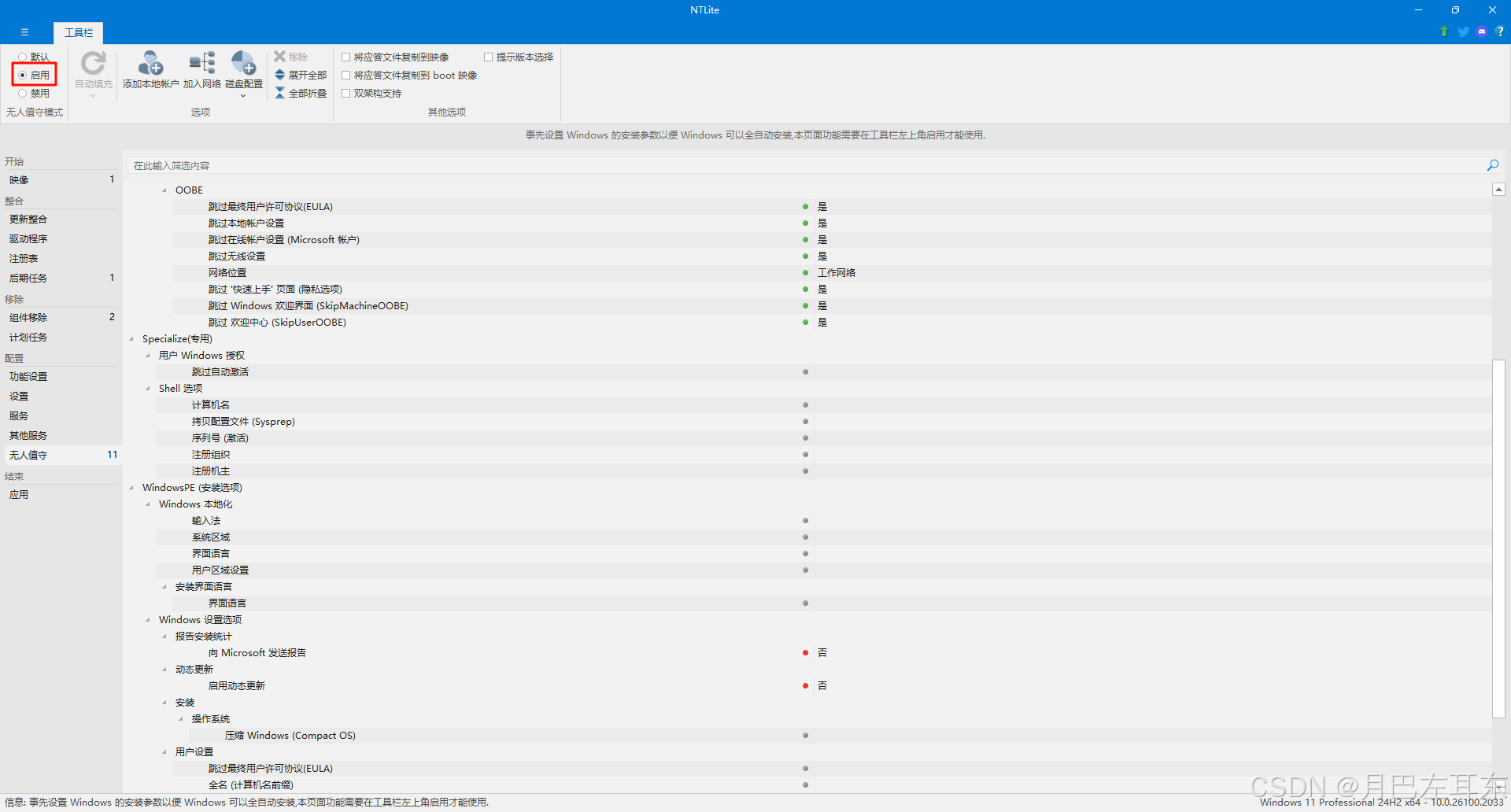Click red dot for 启用动态更新 row
Image resolution: width=1511 pixels, height=812 pixels.
pyautogui.click(x=805, y=686)
